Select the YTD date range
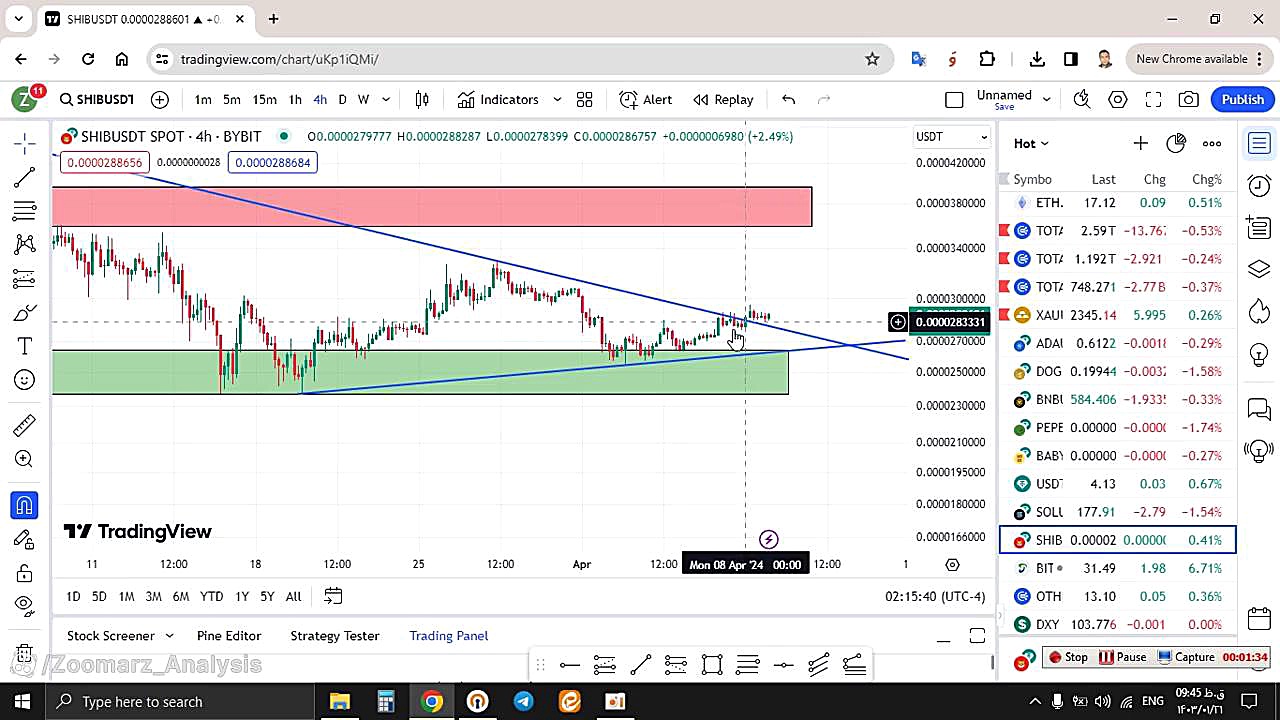Viewport: 1280px width, 720px height. click(211, 596)
